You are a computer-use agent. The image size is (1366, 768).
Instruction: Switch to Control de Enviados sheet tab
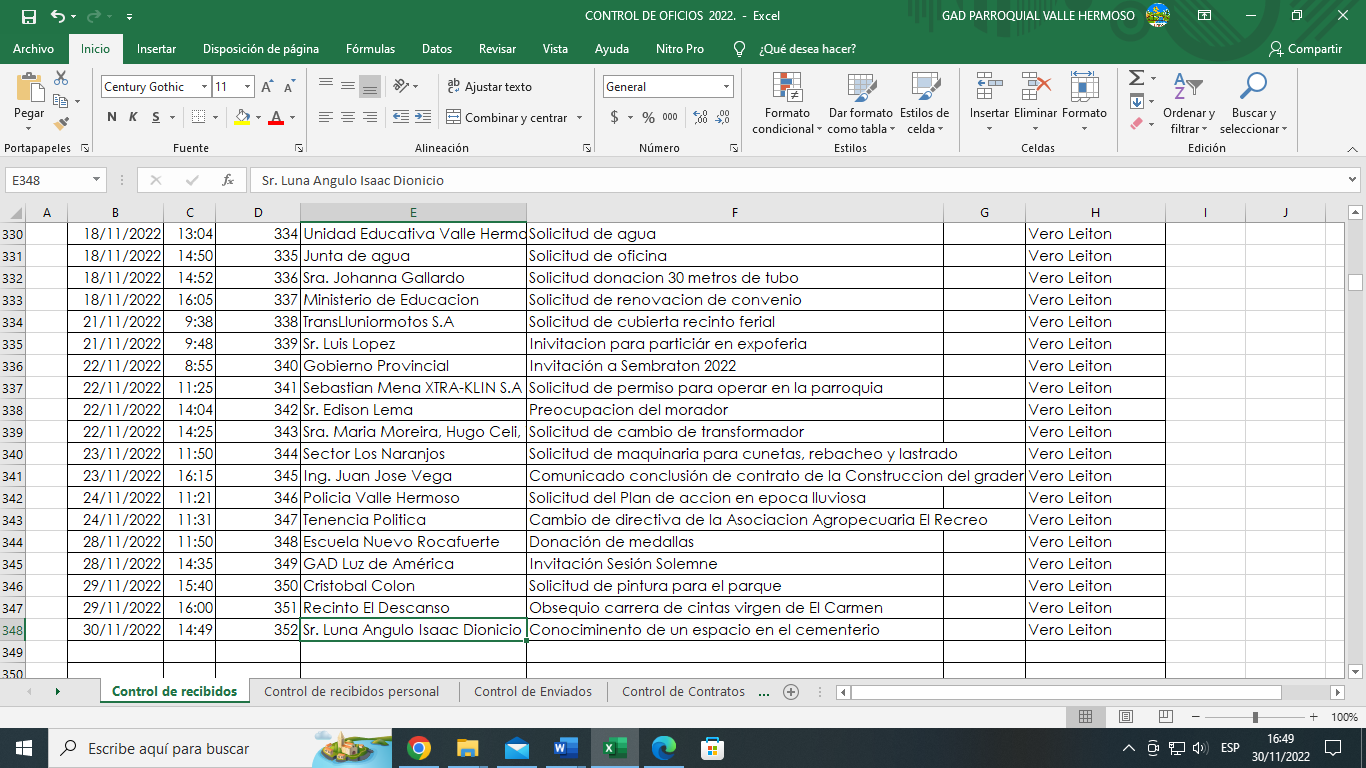tap(532, 691)
